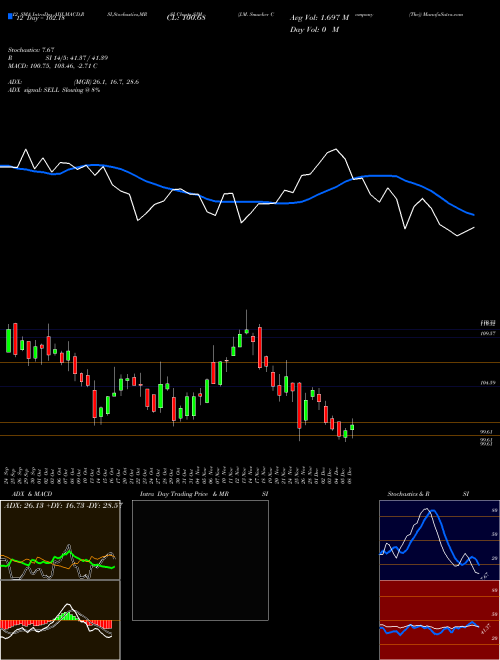Select the '12 Day = 102.18' SMA label
The image size is (500, 660).
pyautogui.click(x=39, y=19)
